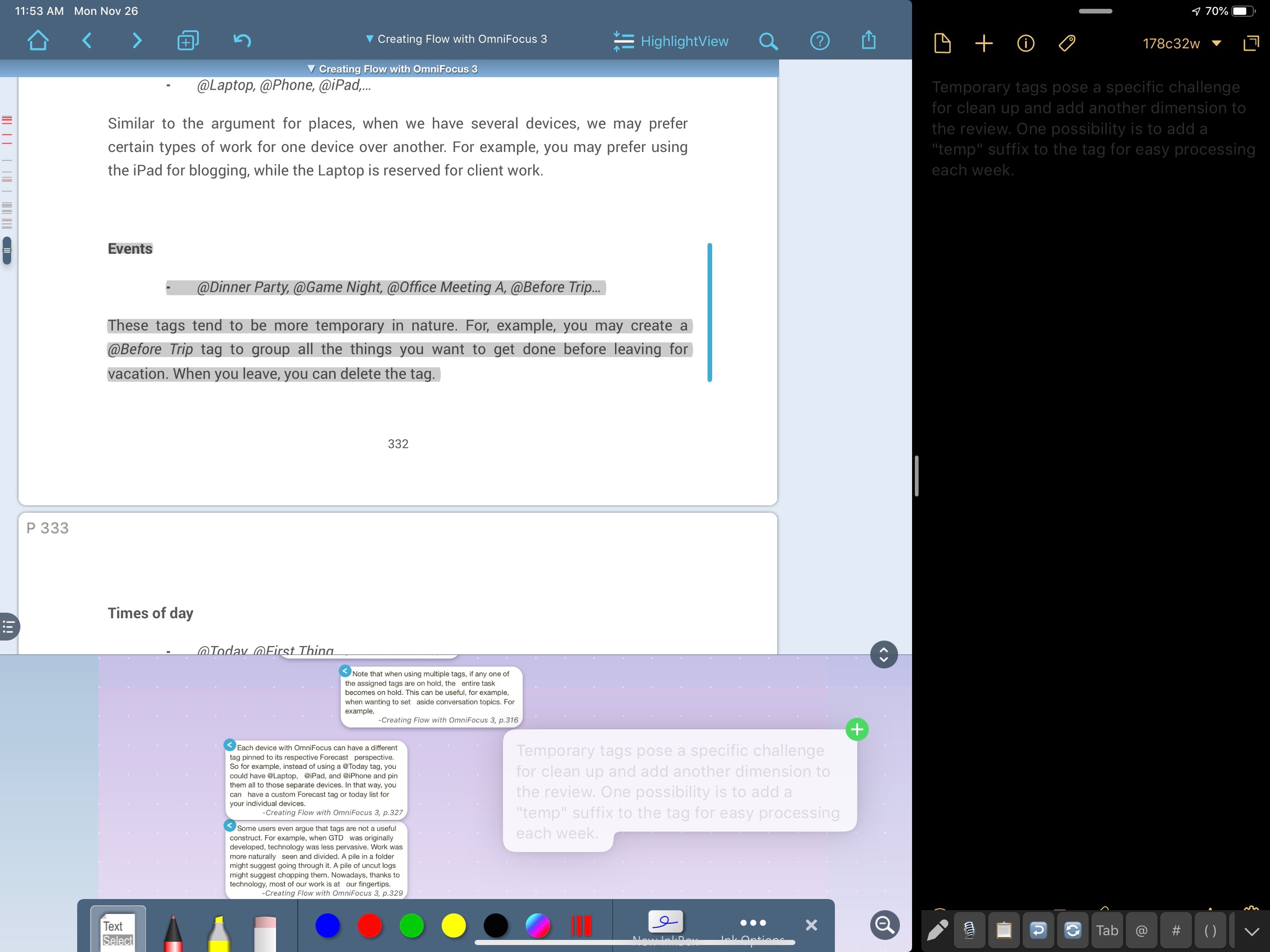Grab the split view divider handle

click(x=917, y=476)
